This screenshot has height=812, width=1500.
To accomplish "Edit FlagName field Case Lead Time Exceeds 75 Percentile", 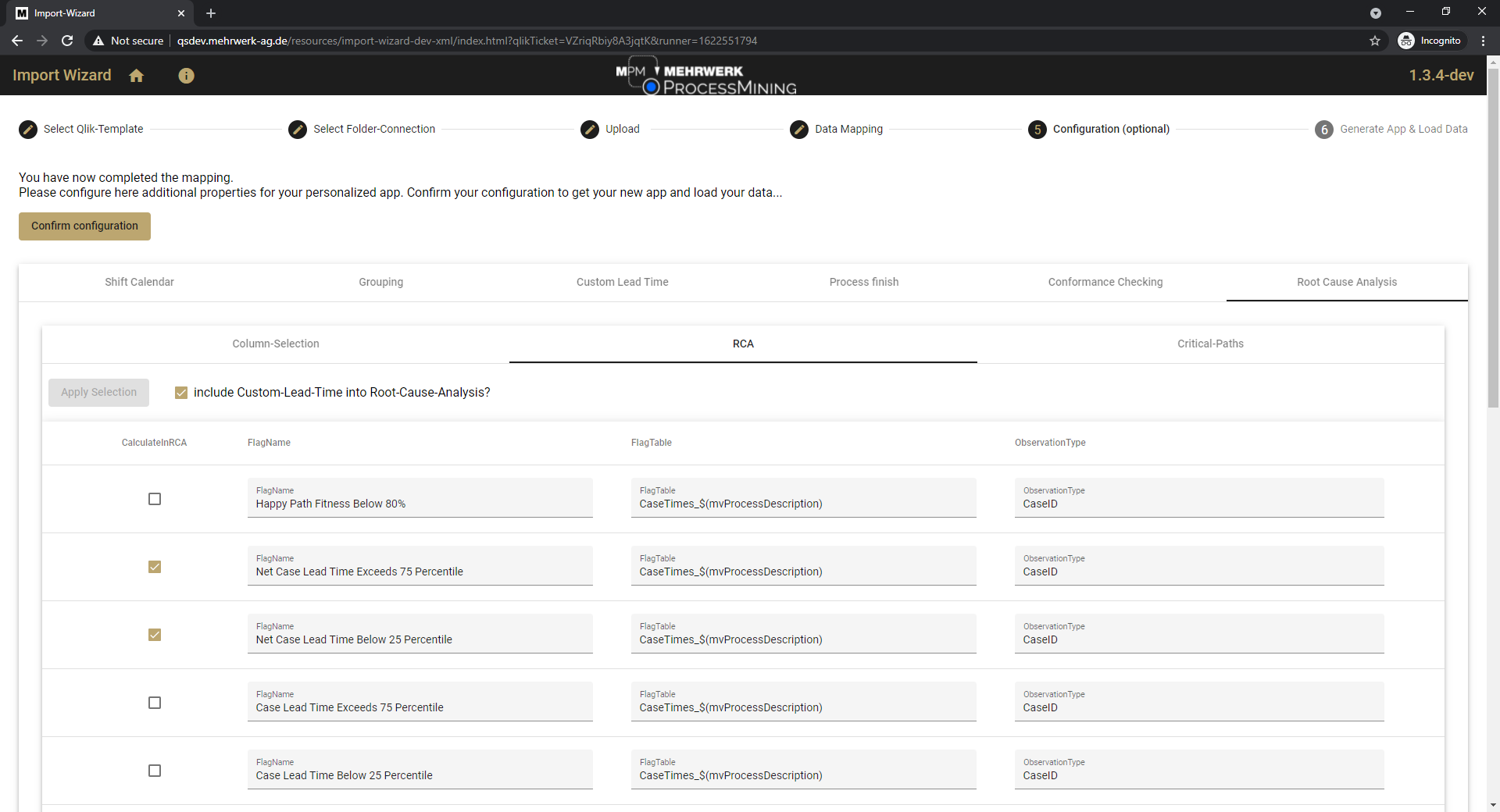I will [420, 701].
